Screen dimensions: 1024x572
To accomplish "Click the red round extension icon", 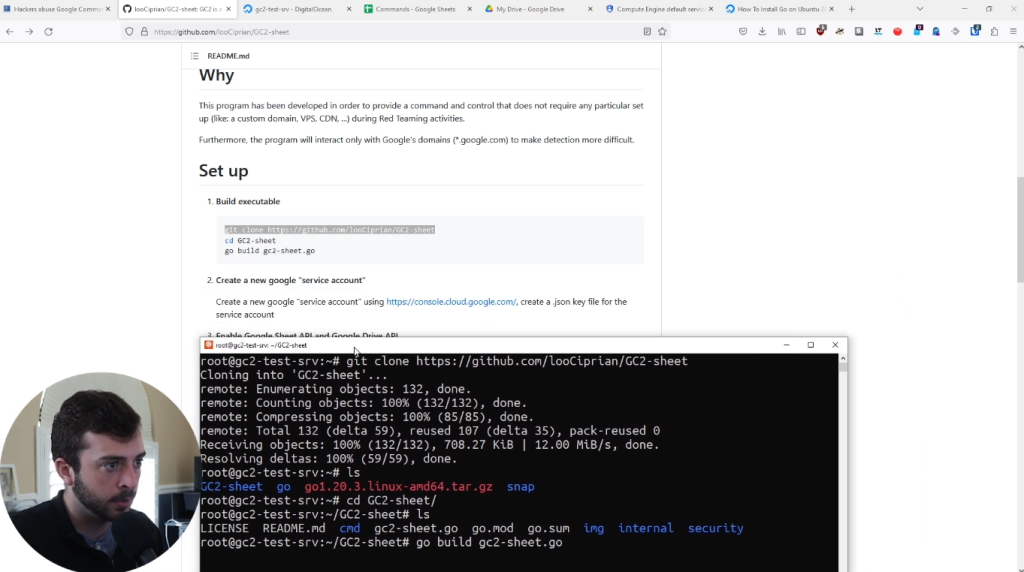I will pyautogui.click(x=897, y=31).
